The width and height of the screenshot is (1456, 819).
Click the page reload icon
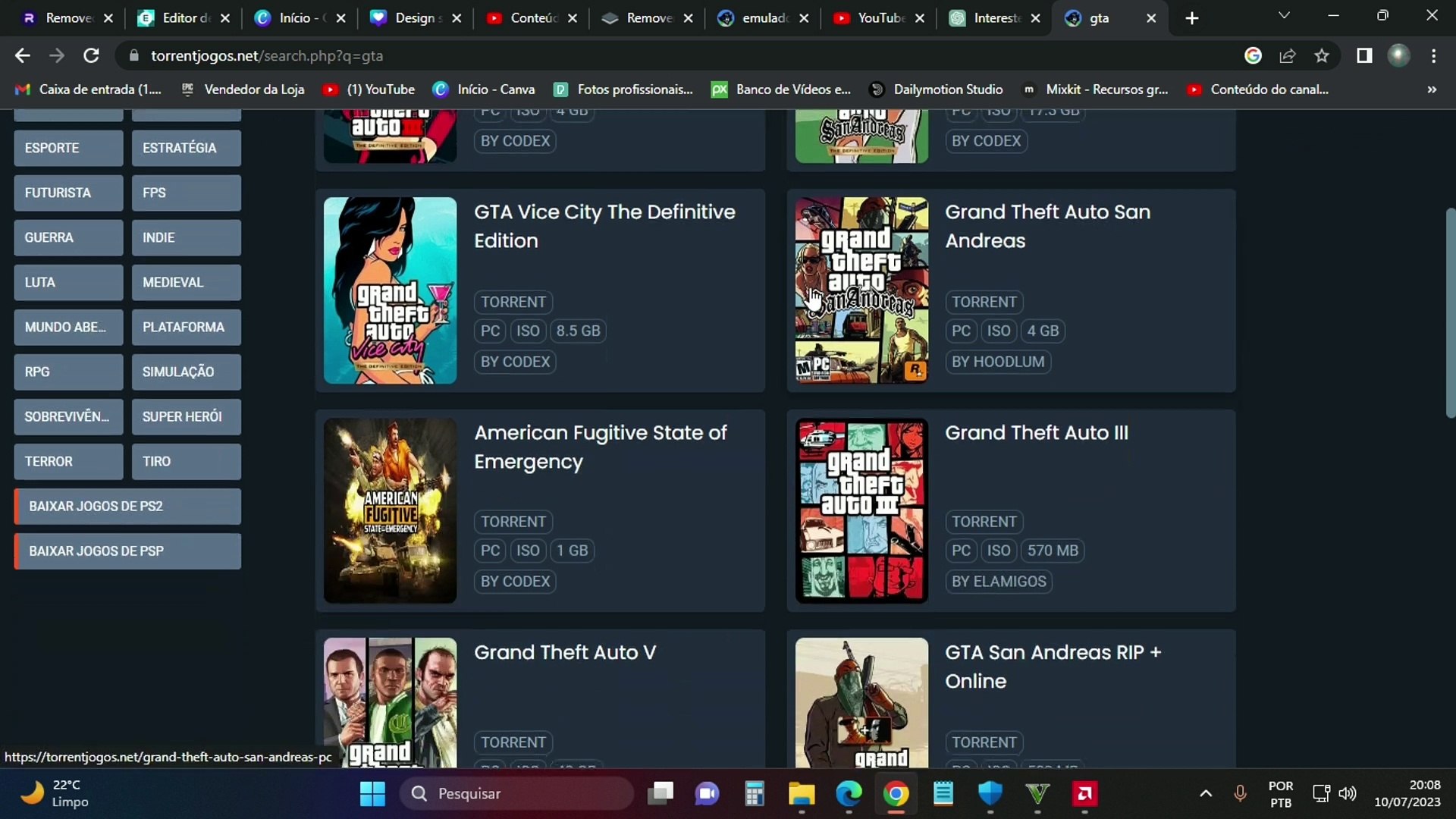[91, 55]
